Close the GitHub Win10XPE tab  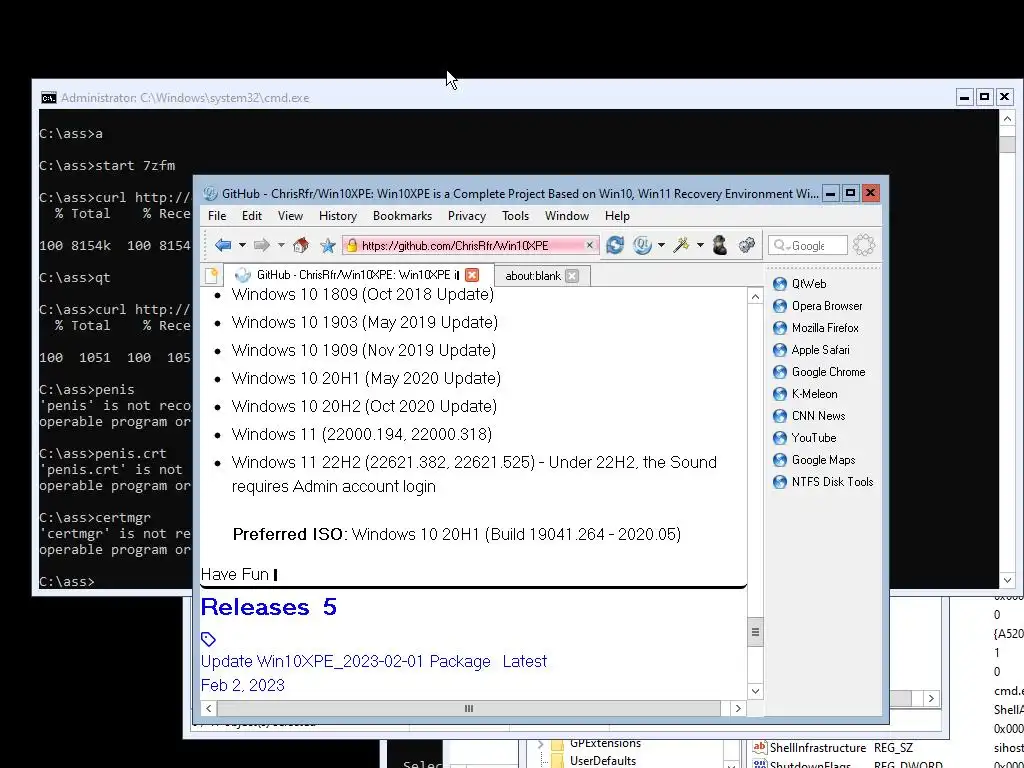[472, 275]
